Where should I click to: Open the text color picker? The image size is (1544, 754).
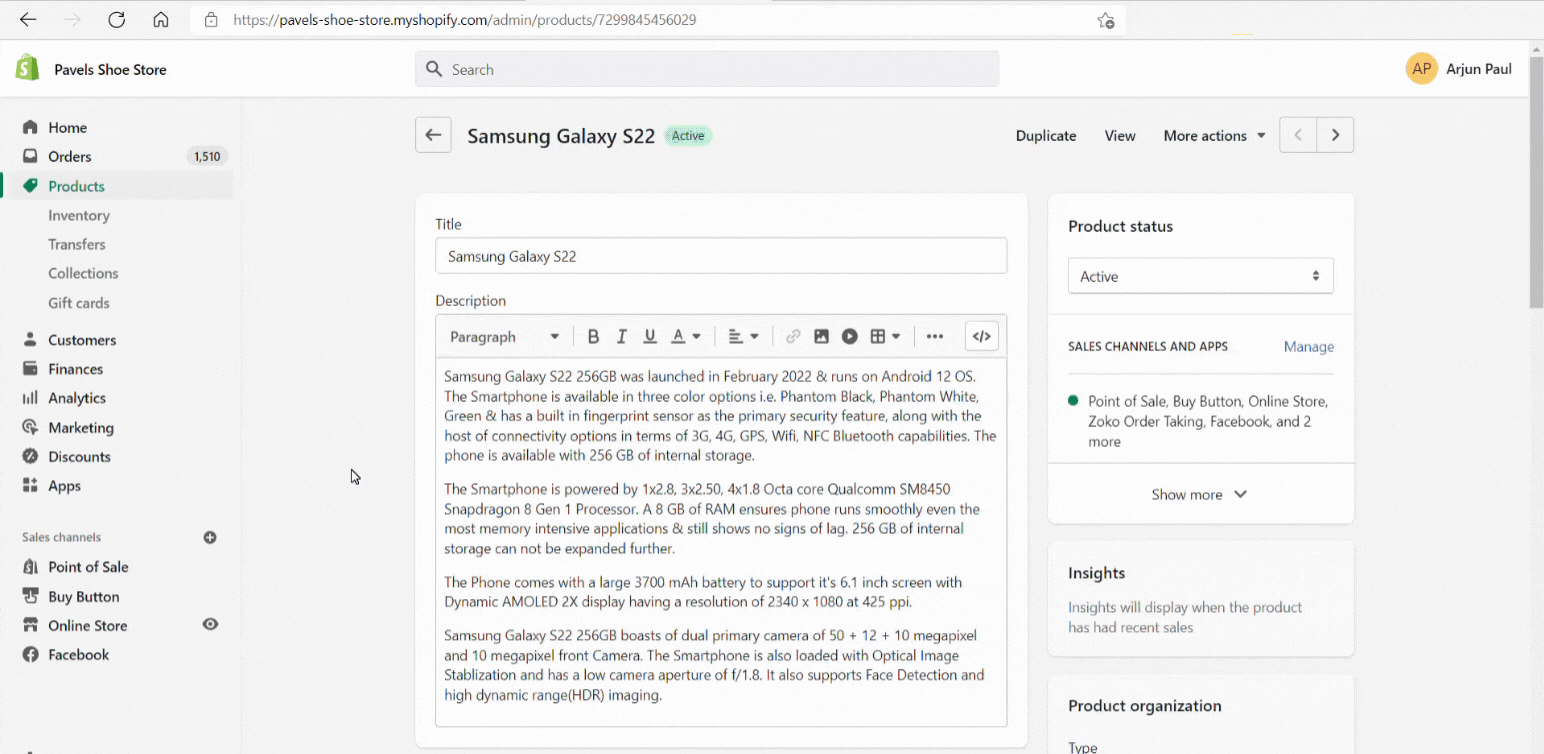coord(685,337)
